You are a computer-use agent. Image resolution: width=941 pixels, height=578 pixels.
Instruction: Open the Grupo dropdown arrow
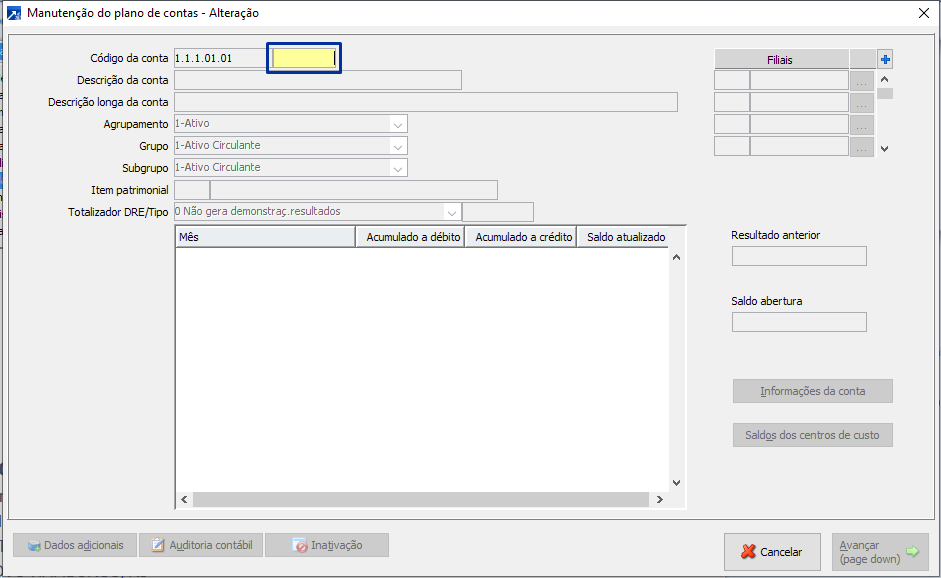click(398, 146)
